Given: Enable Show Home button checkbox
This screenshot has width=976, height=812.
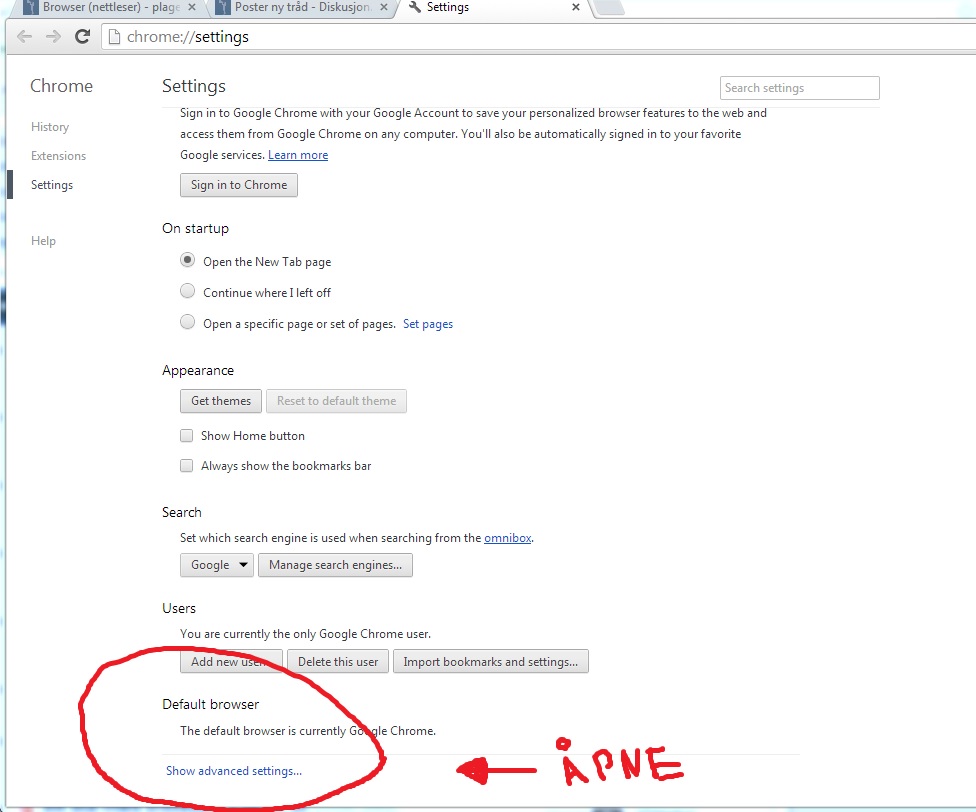Looking at the screenshot, I should click(x=186, y=436).
